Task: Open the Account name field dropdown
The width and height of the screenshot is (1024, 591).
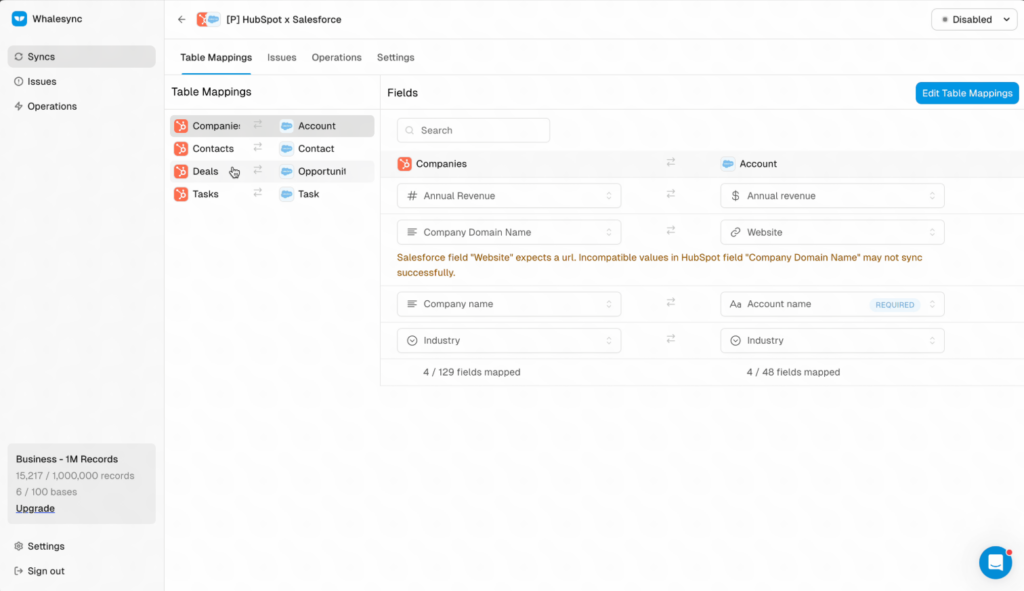Action: [x=832, y=304]
